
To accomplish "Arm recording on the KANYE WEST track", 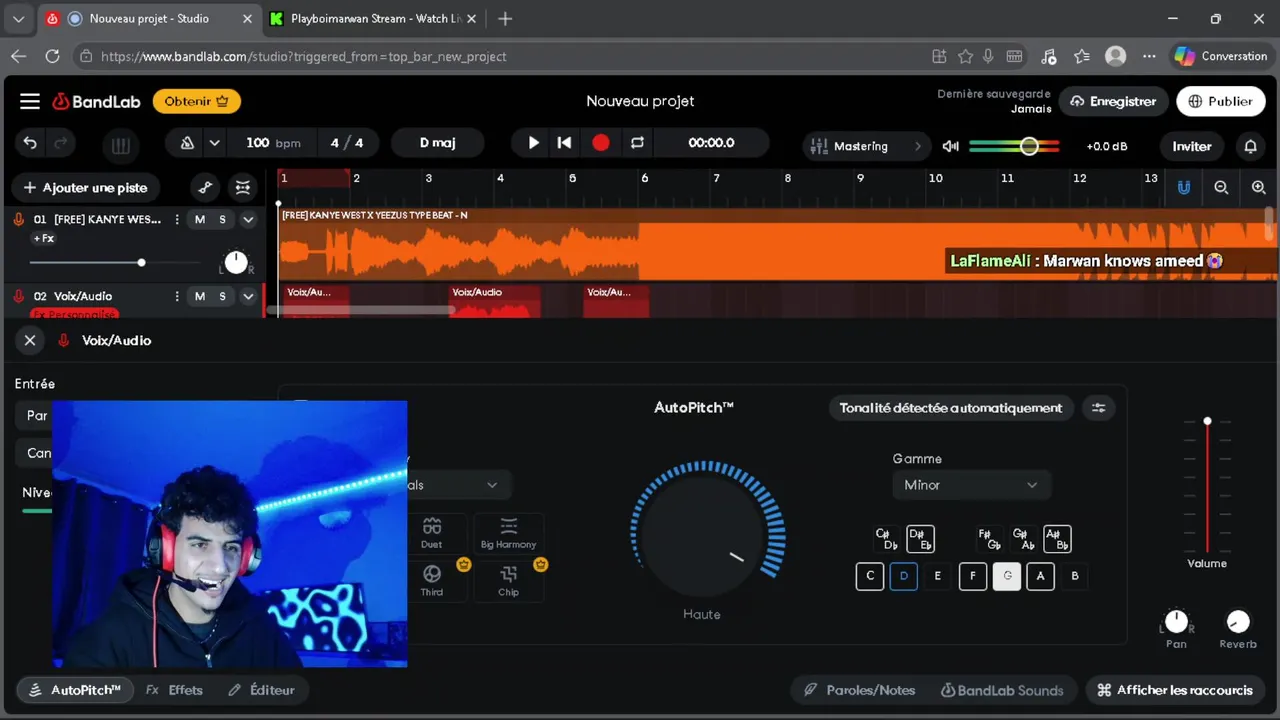I will click(18, 219).
